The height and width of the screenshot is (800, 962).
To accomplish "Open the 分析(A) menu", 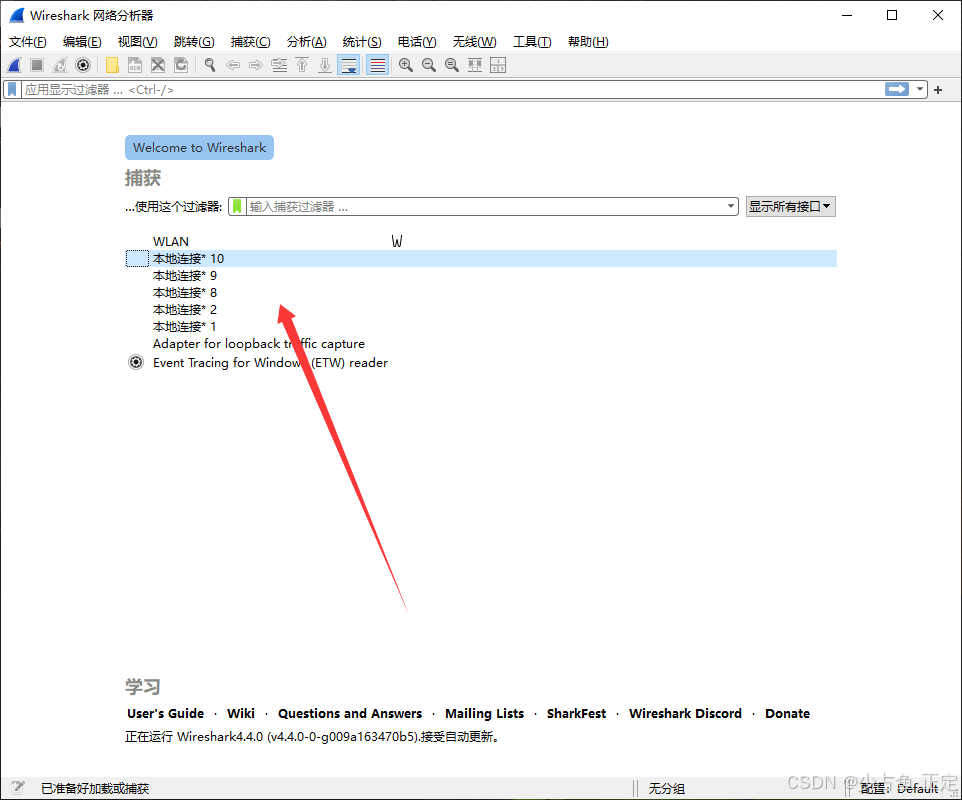I will point(307,42).
